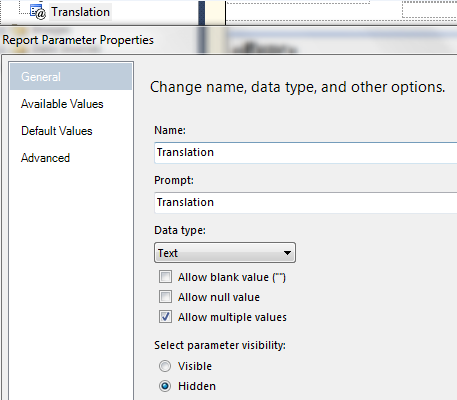Image resolution: width=457 pixels, height=400 pixels.
Task: Open the Default Values page
Action: click(x=57, y=131)
